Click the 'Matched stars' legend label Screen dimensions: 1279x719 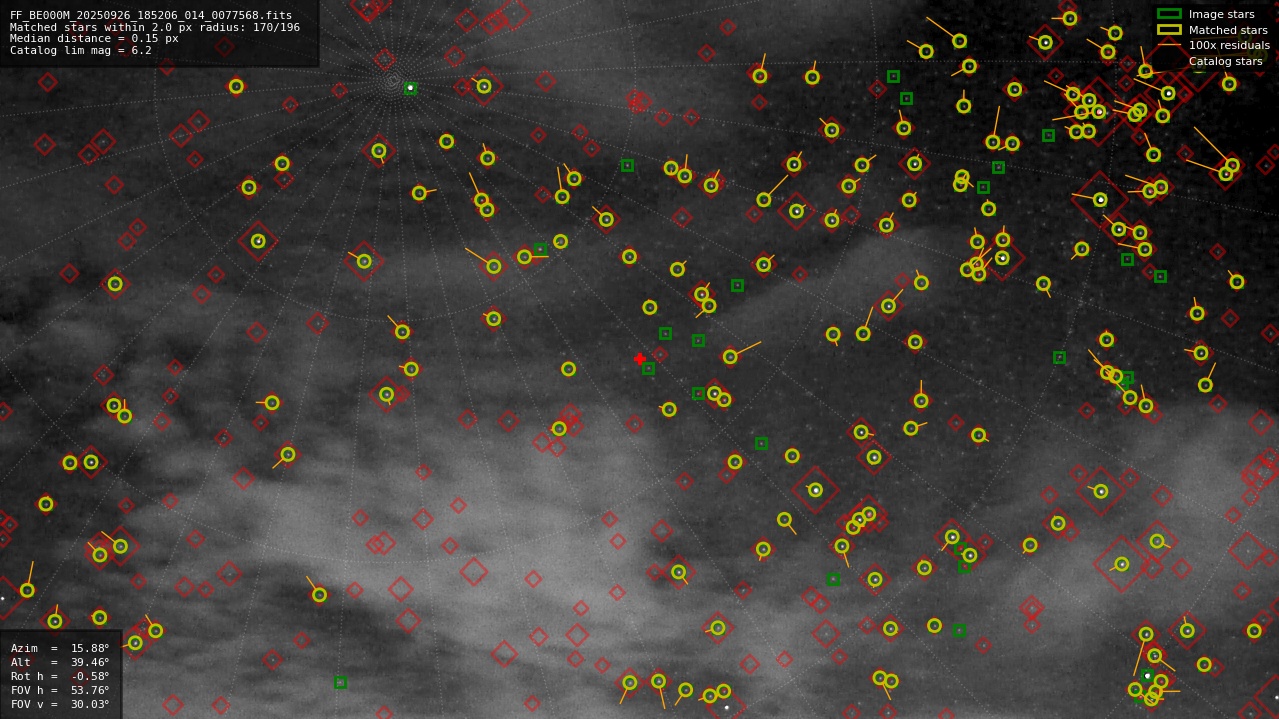coord(1228,30)
